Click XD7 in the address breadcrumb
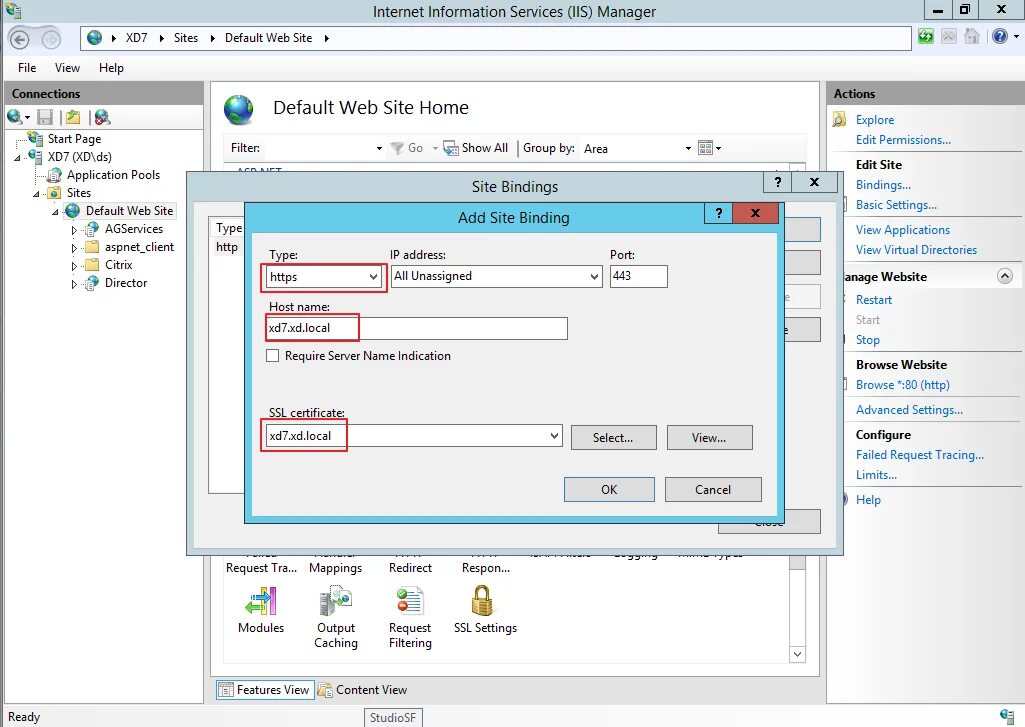 click(137, 38)
